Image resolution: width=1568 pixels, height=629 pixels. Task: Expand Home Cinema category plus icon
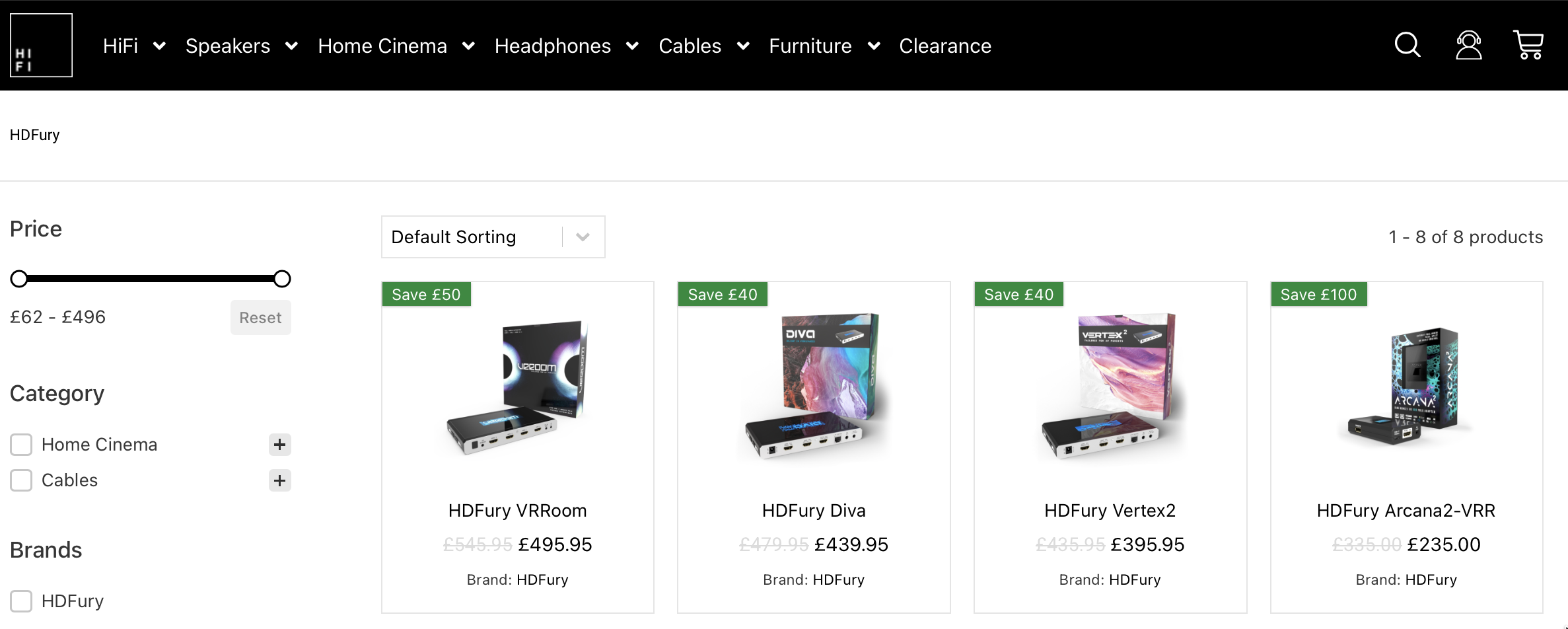pyautogui.click(x=279, y=445)
